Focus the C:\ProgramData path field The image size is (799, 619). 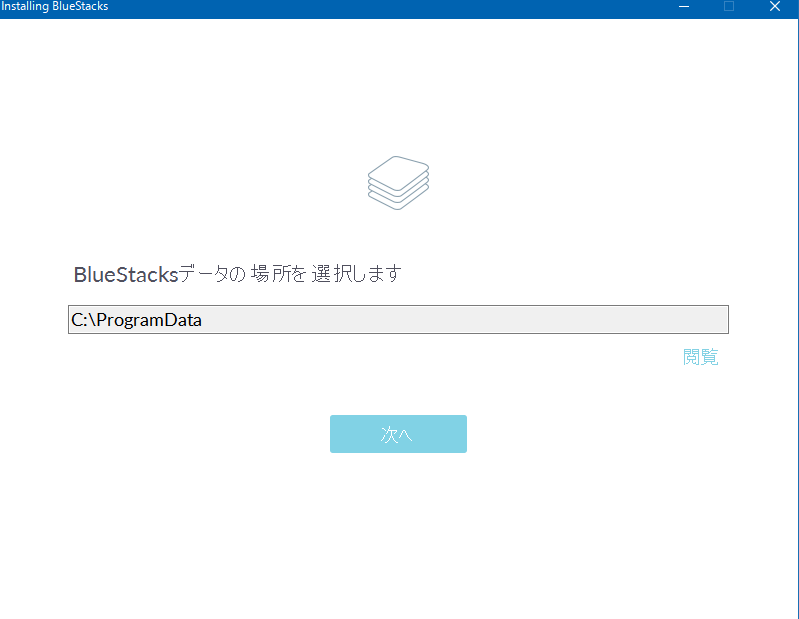398,319
